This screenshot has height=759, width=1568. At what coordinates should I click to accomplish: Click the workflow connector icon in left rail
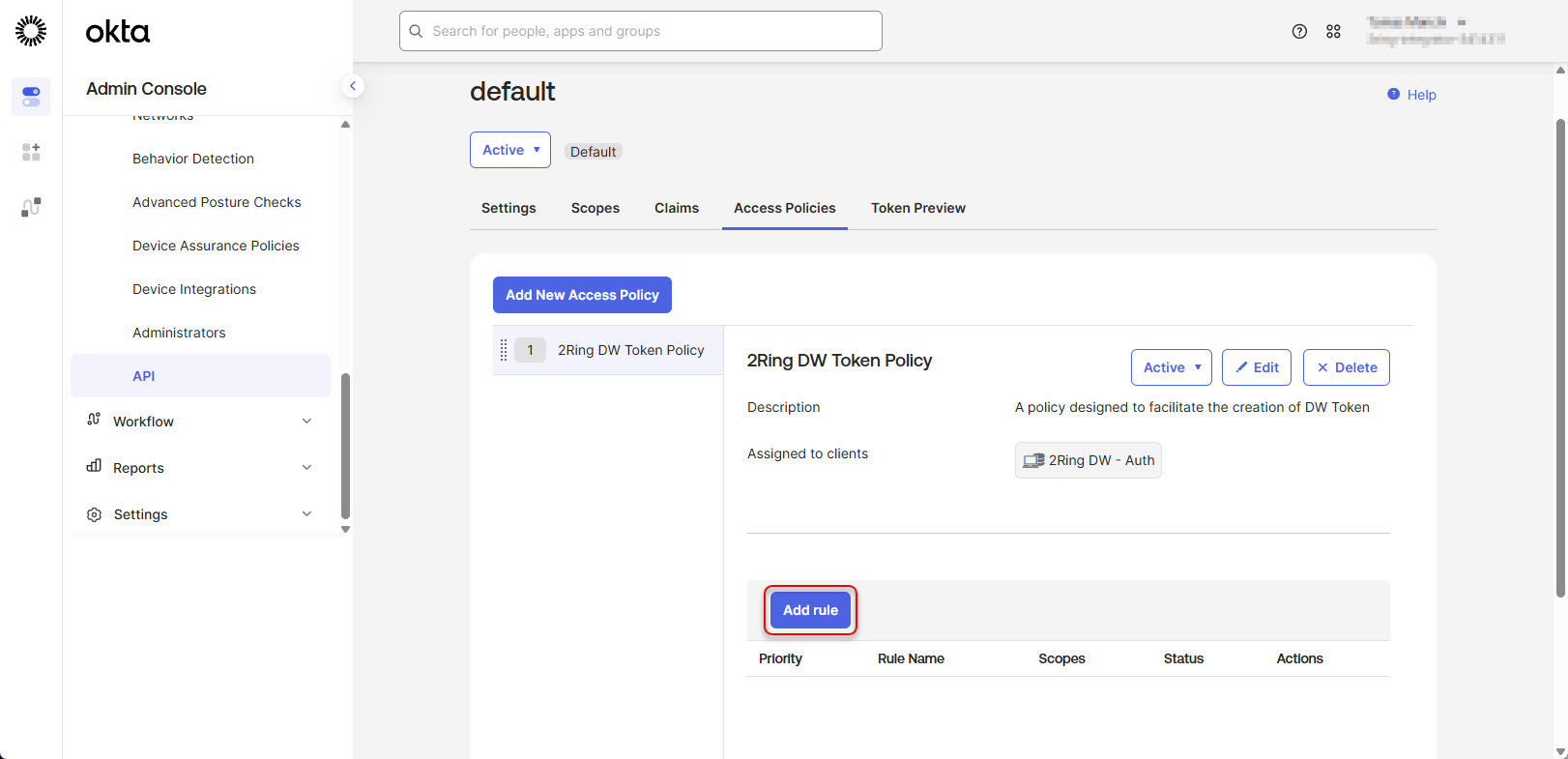point(31,207)
